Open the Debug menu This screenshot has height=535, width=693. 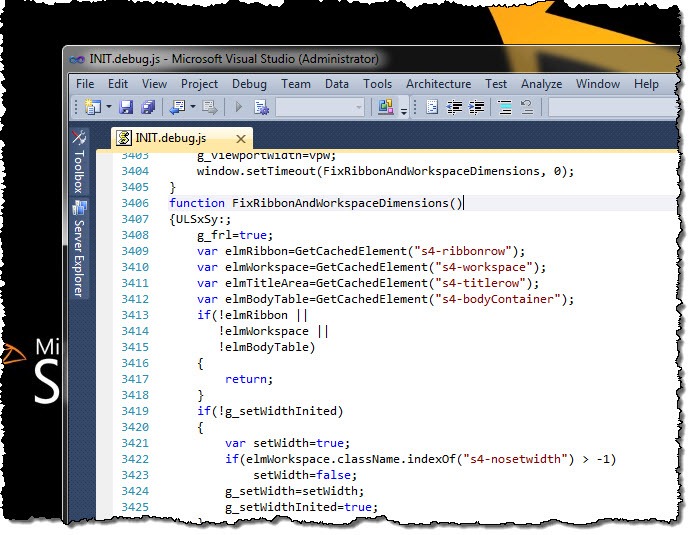(249, 84)
